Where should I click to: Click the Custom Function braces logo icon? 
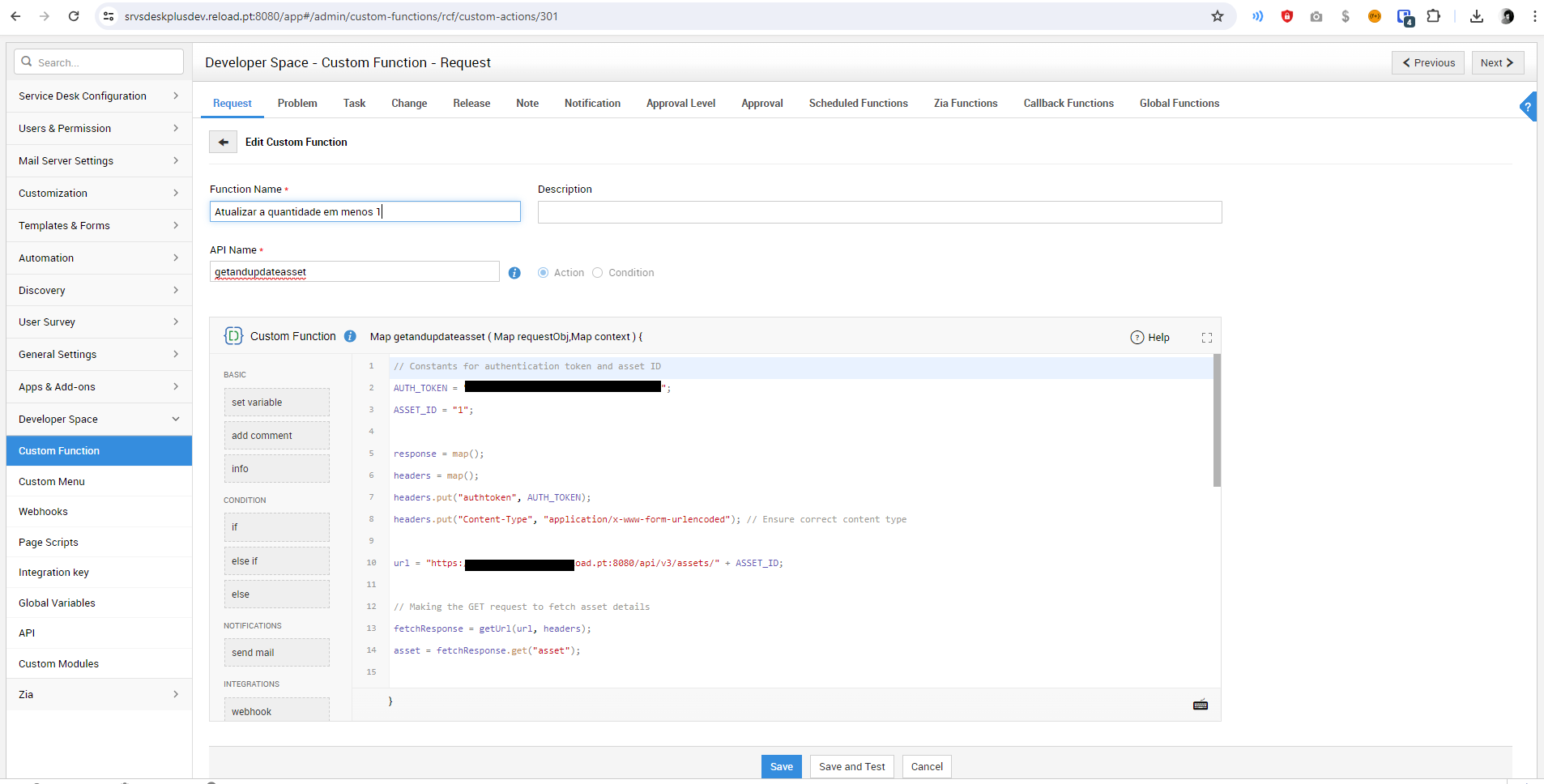click(x=233, y=336)
